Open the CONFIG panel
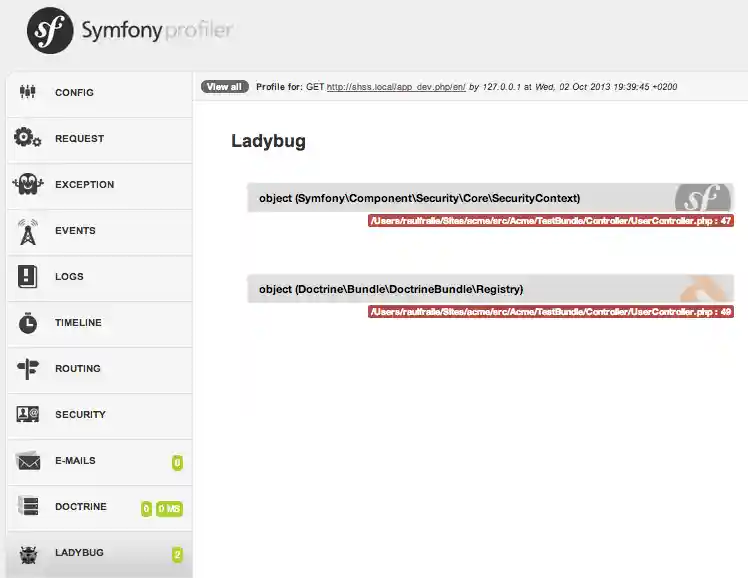 coord(100,93)
